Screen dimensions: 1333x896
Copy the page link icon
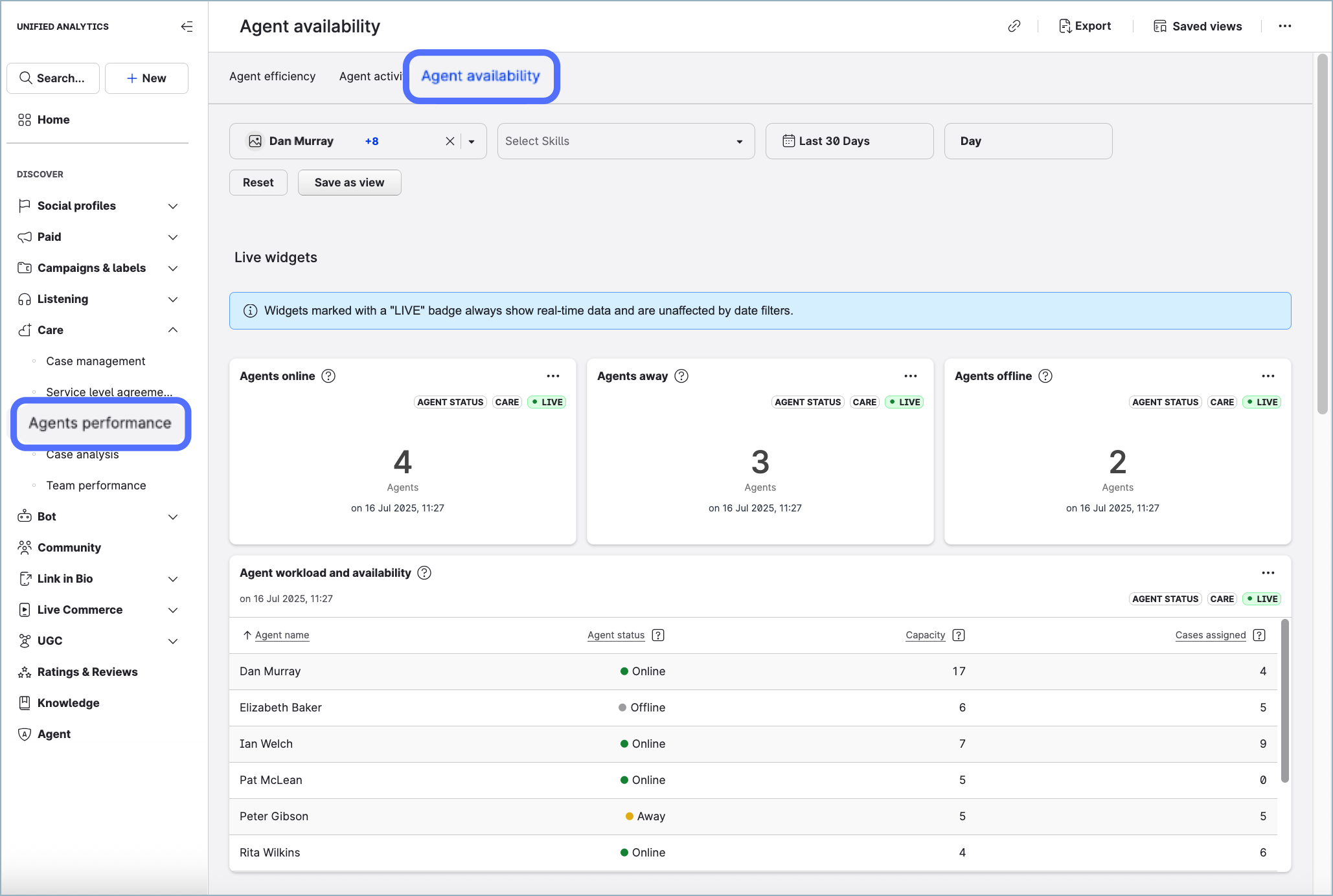[x=1014, y=26]
